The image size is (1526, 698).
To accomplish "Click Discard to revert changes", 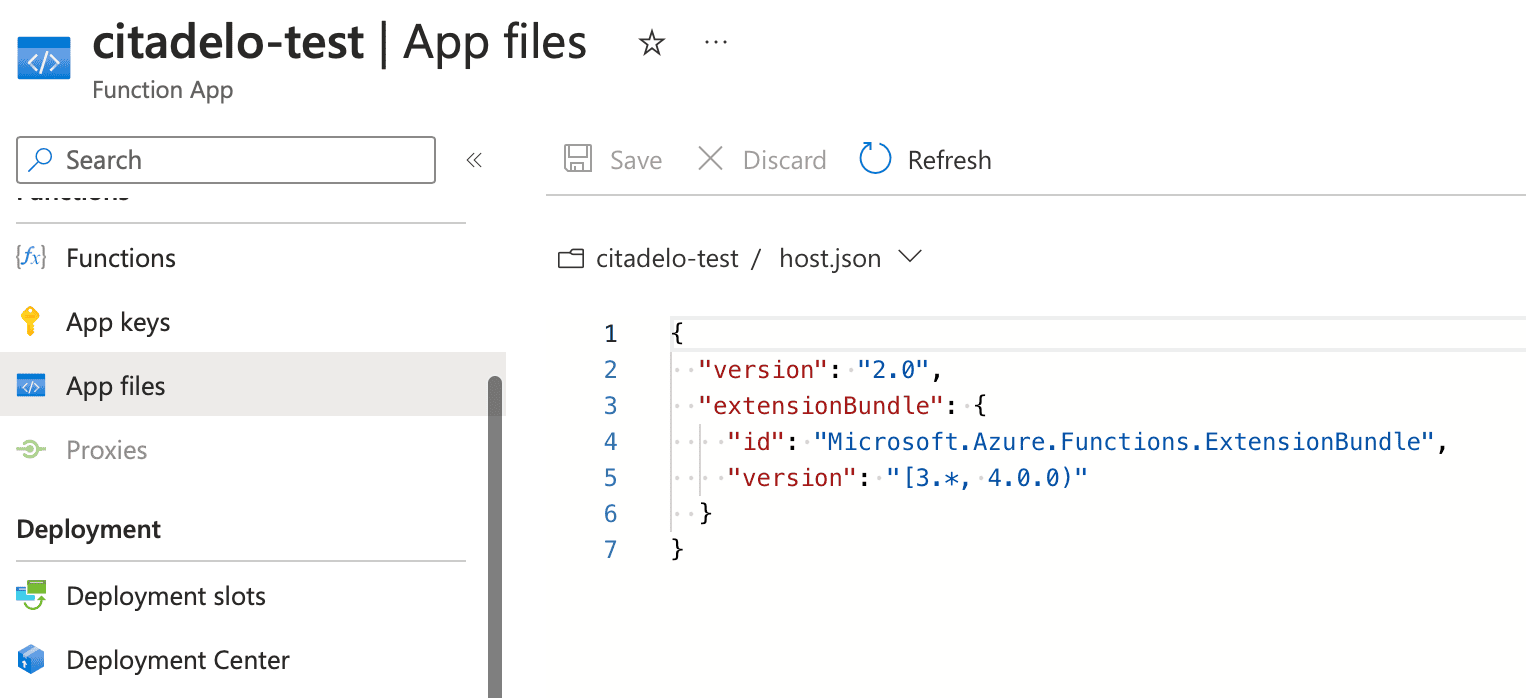I will (762, 160).
